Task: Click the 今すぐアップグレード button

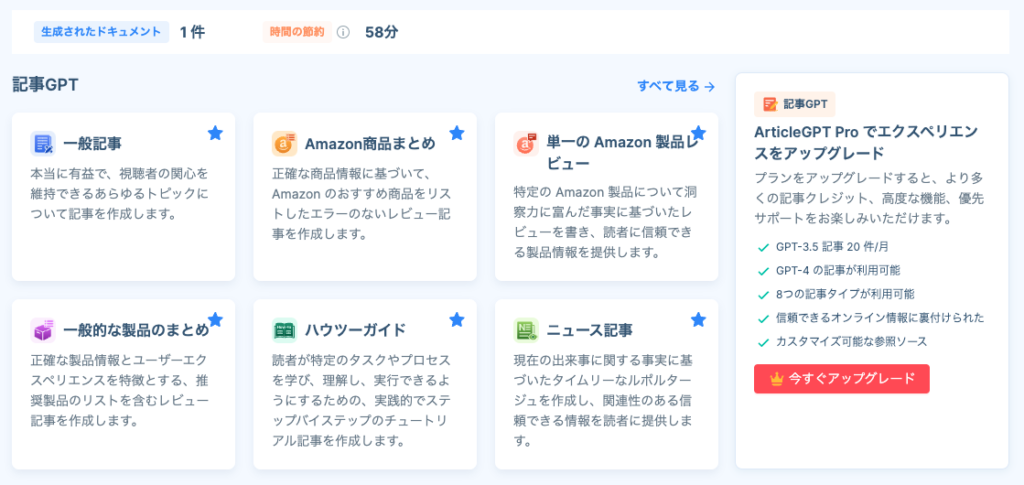Action: (842, 379)
